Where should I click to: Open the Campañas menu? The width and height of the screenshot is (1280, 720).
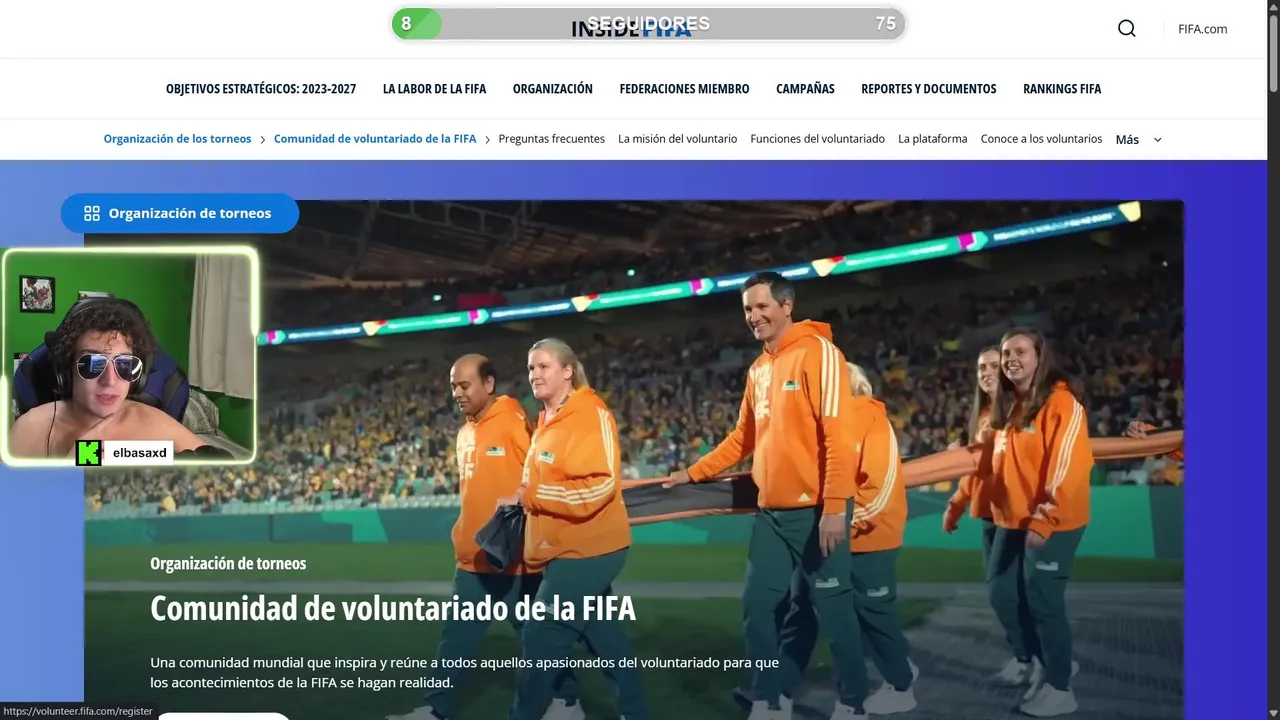pos(805,89)
